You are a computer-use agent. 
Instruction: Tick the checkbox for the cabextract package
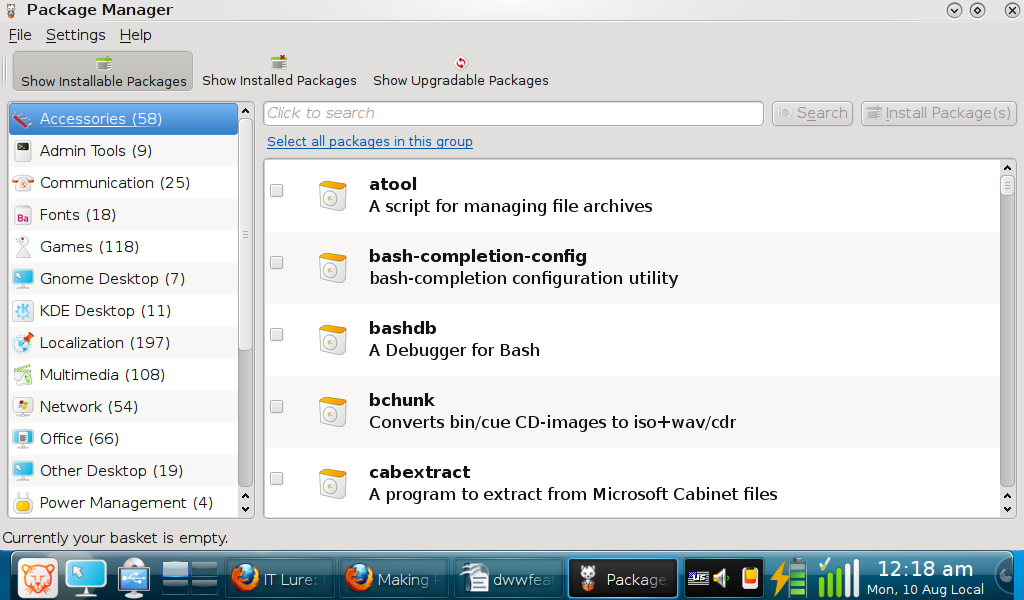(x=277, y=479)
